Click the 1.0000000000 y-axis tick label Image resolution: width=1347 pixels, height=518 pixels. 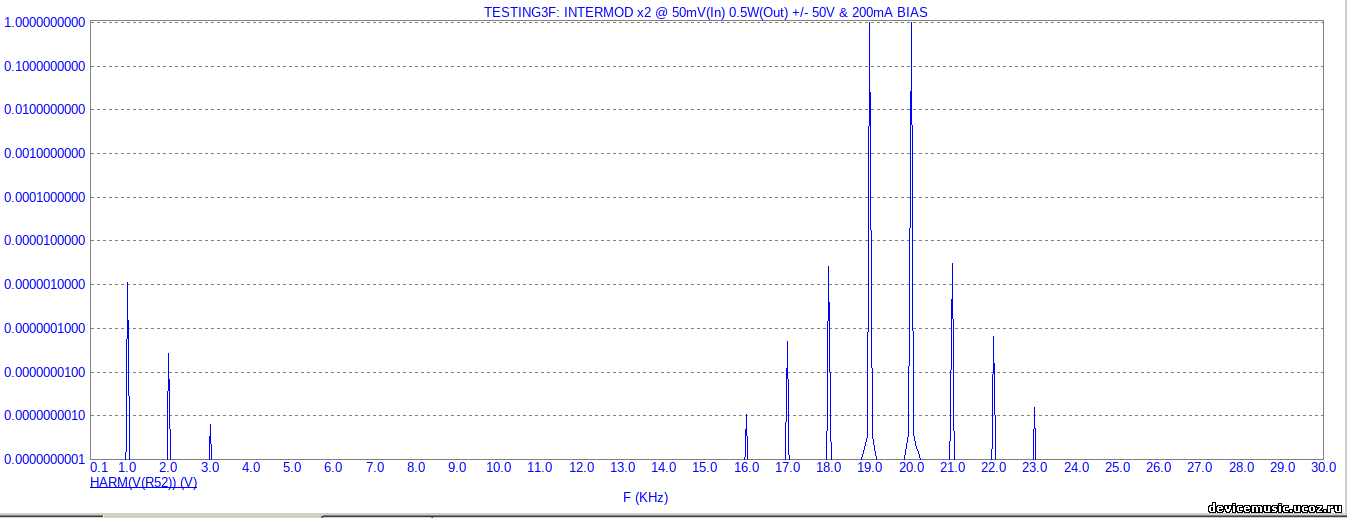44,22
